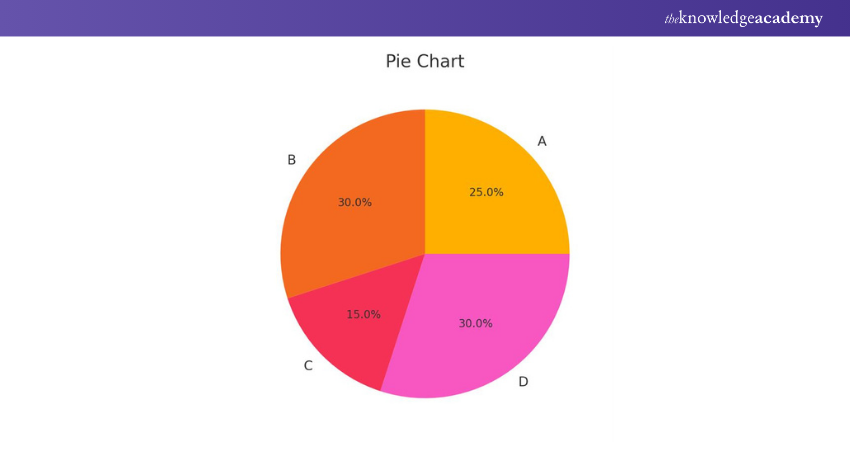This screenshot has width=850, height=450.
Task: Click the script word "the" in the logo
Action: pos(671,19)
